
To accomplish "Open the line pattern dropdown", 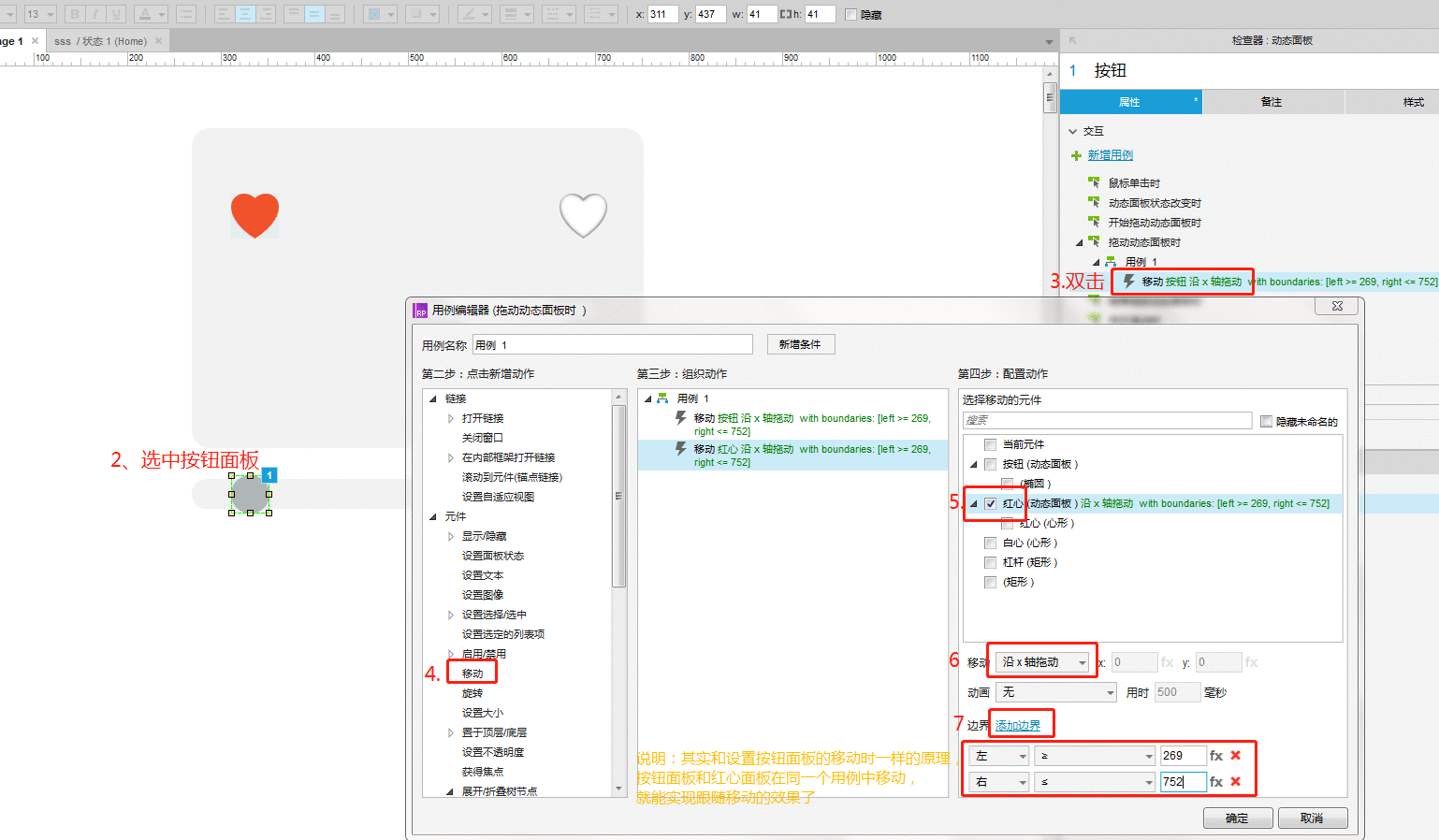I will tap(558, 14).
